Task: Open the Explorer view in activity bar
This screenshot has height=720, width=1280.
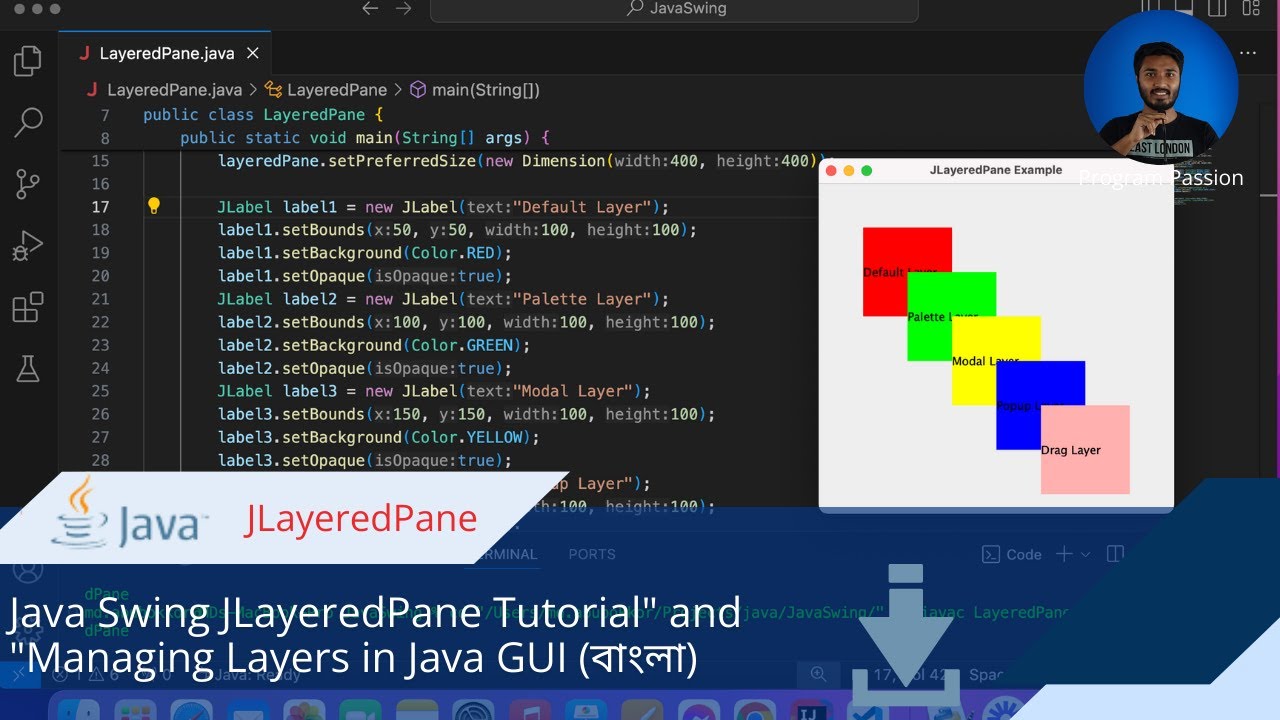Action: coord(28,61)
